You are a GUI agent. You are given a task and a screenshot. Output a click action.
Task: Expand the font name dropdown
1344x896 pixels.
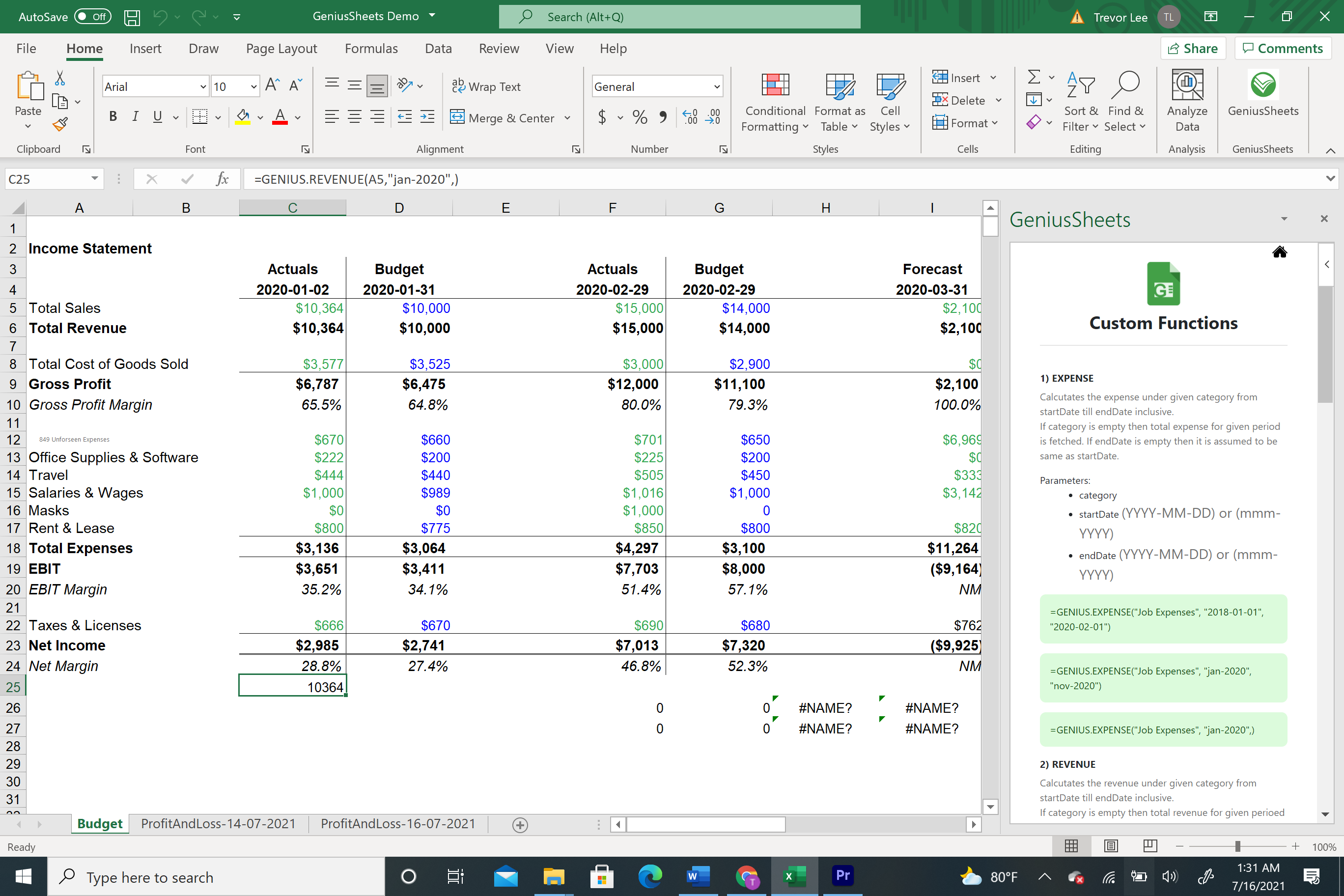pyautogui.click(x=203, y=87)
